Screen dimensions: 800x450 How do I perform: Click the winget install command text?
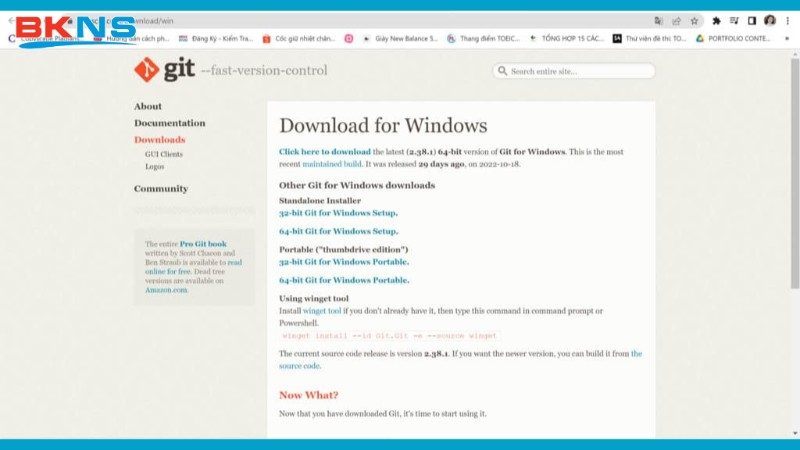pos(390,336)
